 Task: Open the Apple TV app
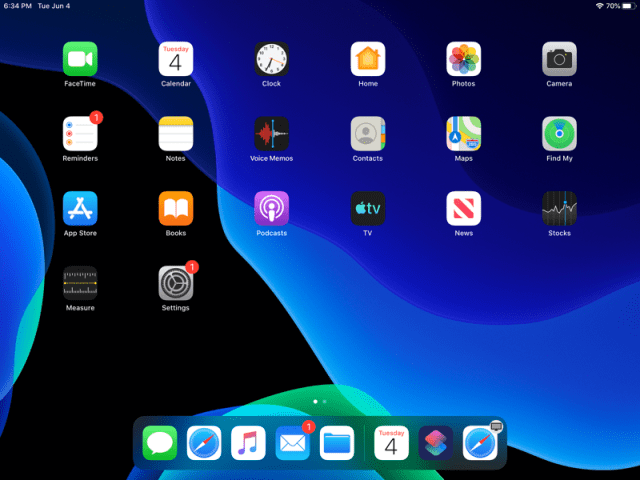(367, 208)
